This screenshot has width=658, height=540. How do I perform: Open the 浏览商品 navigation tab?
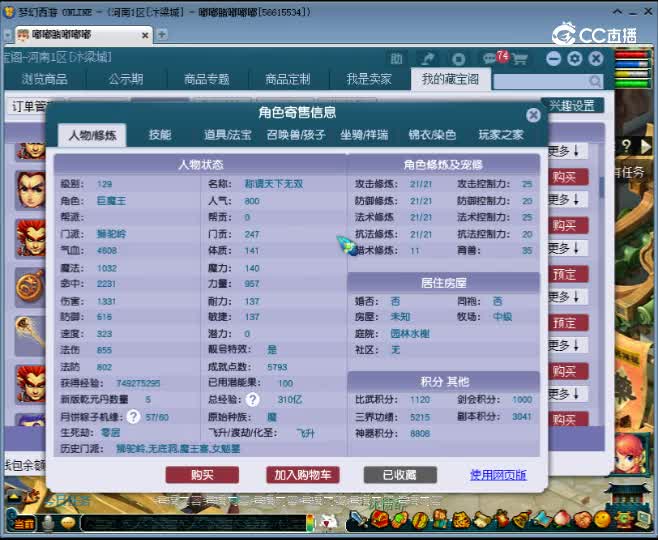(44, 79)
